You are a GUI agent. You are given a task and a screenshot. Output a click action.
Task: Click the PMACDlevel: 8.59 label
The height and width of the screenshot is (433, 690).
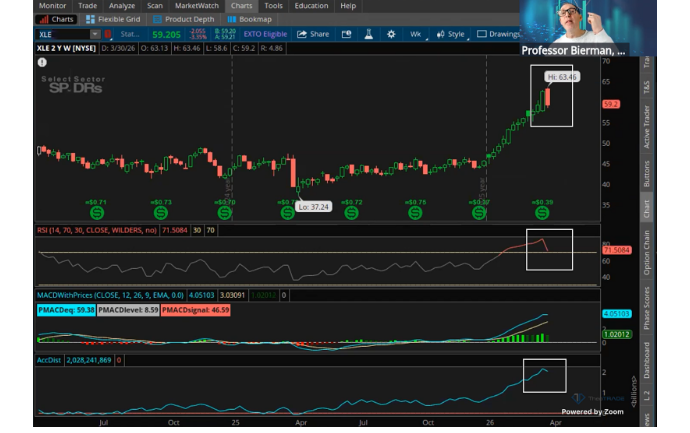[x=128, y=310]
